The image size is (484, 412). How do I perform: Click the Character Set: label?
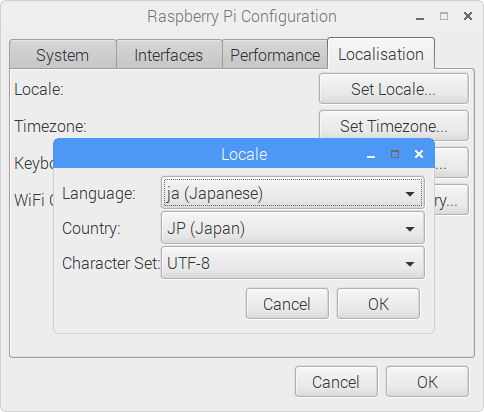pos(111,263)
